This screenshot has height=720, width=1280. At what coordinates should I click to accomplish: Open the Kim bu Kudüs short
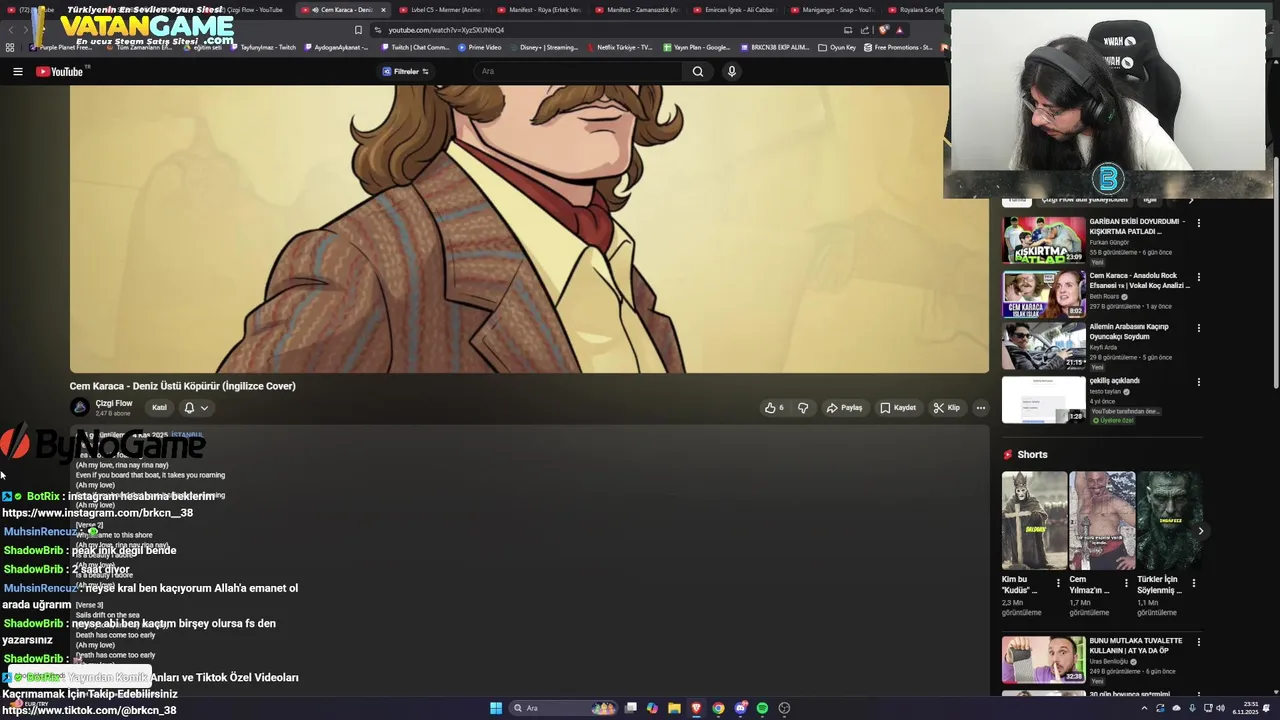click(x=1035, y=520)
